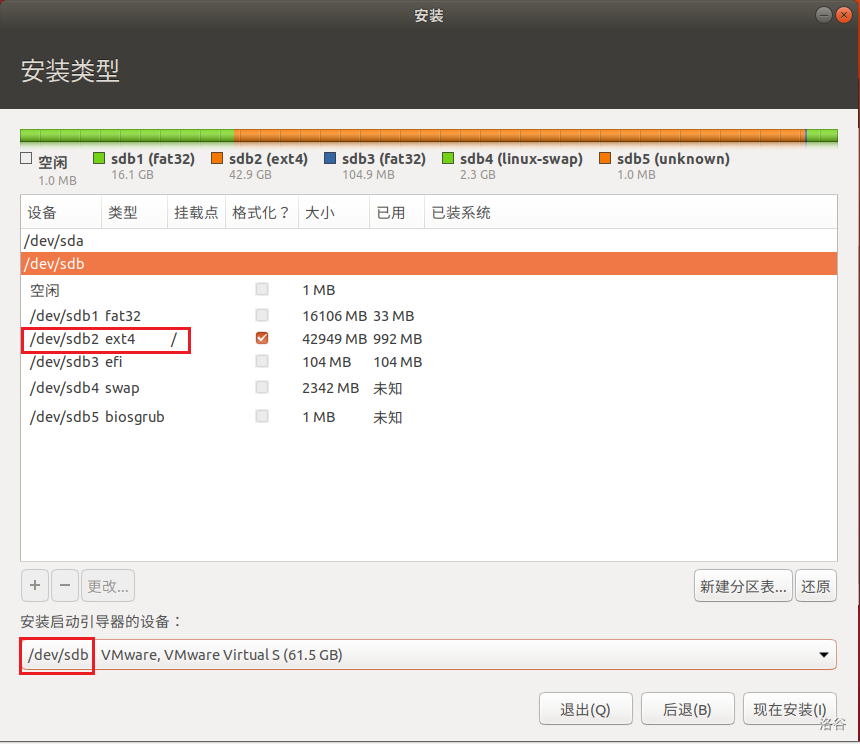Click 新建分区表 button
Image resolution: width=860 pixels, height=744 pixels.
(x=743, y=586)
